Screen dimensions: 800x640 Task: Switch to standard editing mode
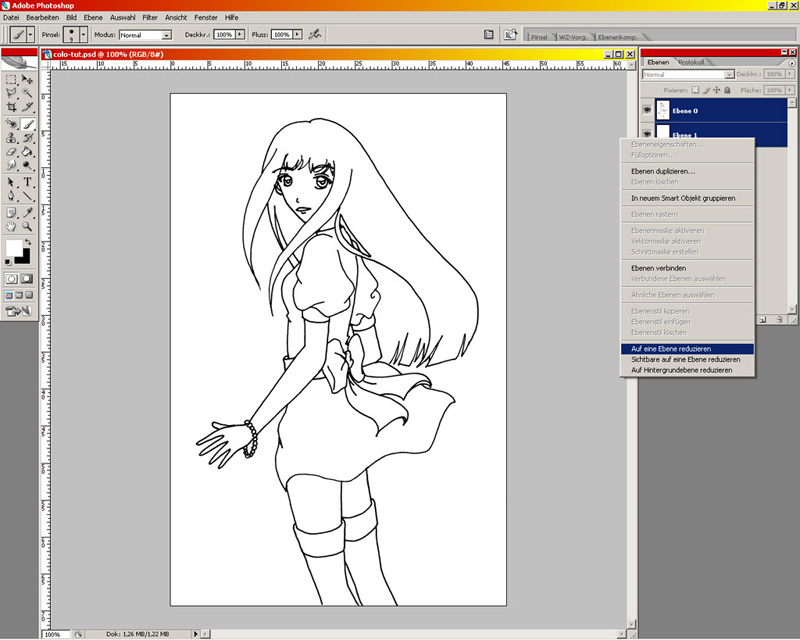(x=11, y=279)
